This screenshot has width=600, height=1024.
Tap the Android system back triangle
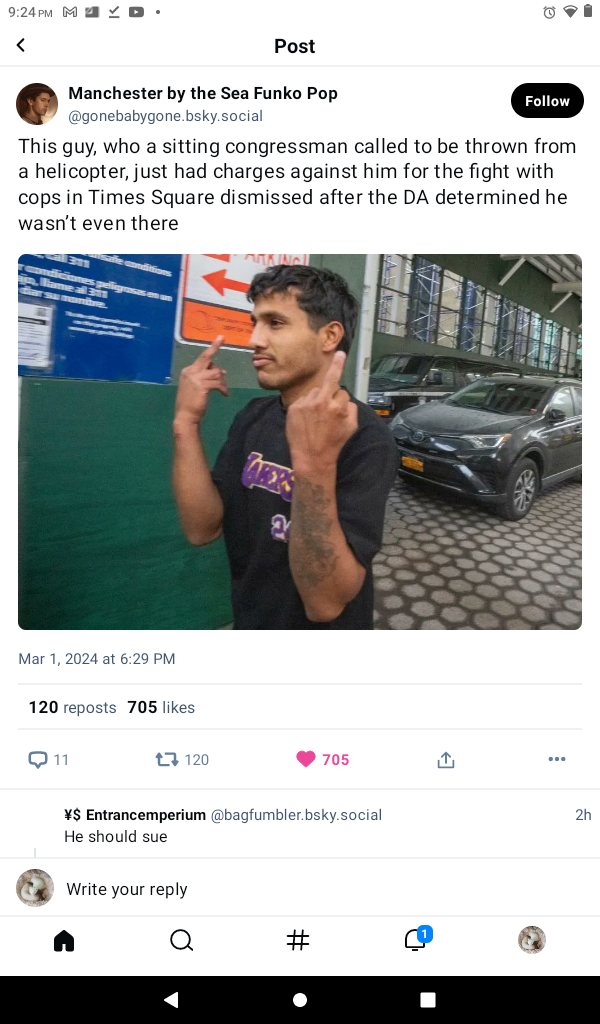pos(171,1000)
